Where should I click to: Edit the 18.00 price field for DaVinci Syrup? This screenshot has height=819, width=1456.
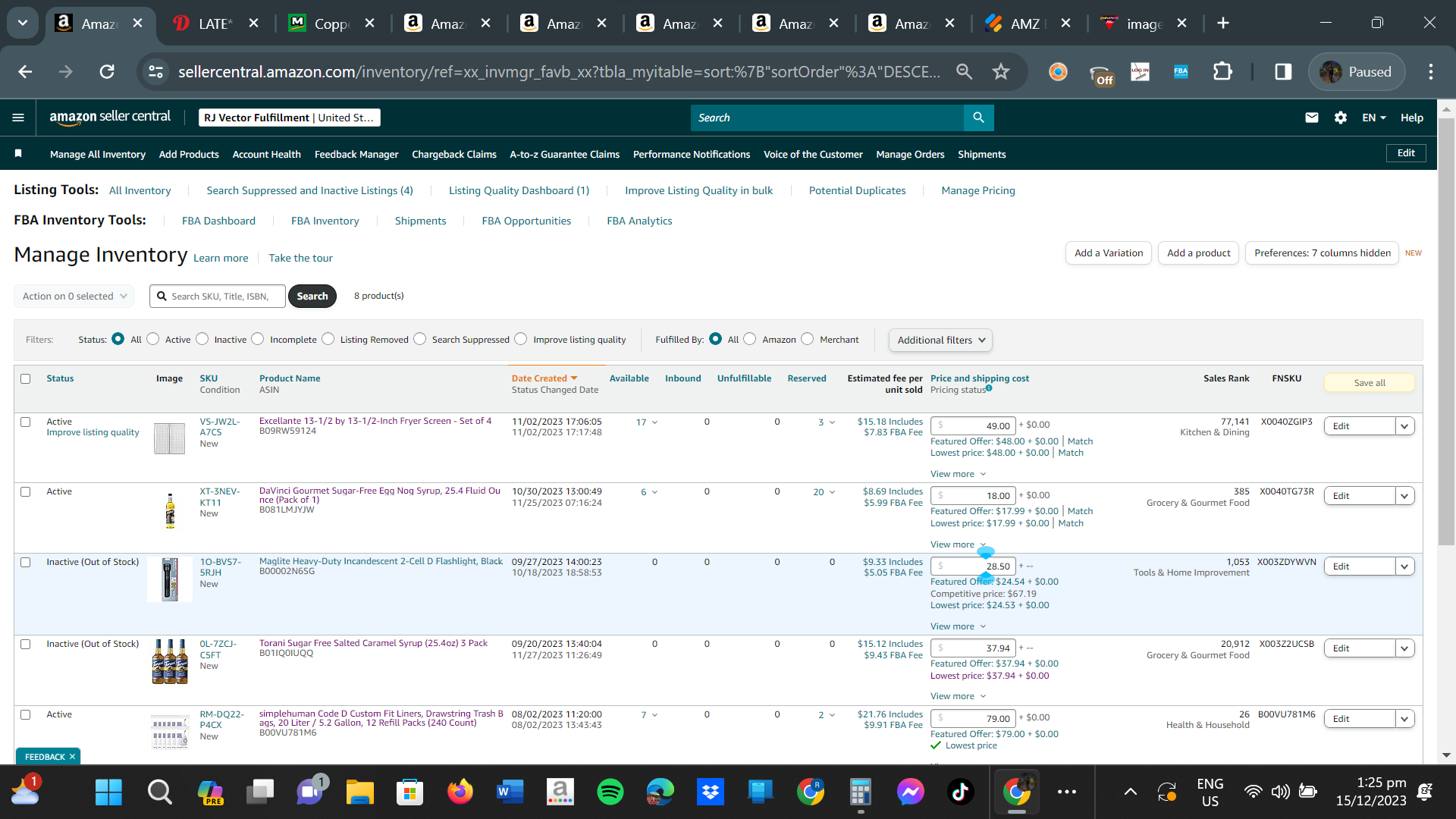coord(974,496)
